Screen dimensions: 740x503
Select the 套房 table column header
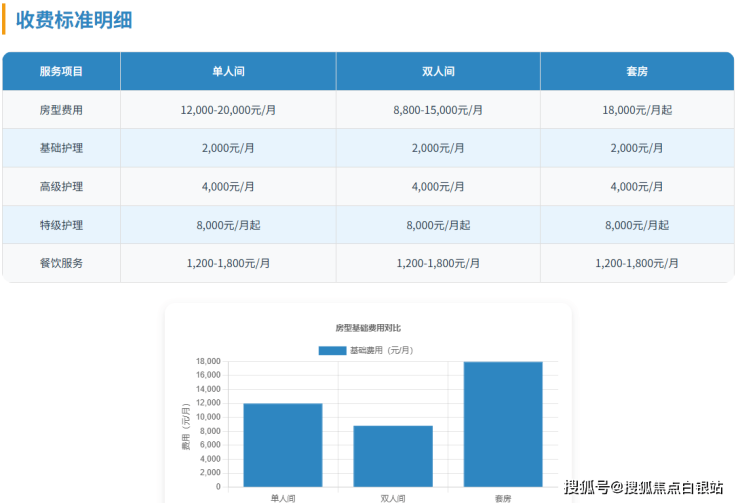(x=637, y=71)
